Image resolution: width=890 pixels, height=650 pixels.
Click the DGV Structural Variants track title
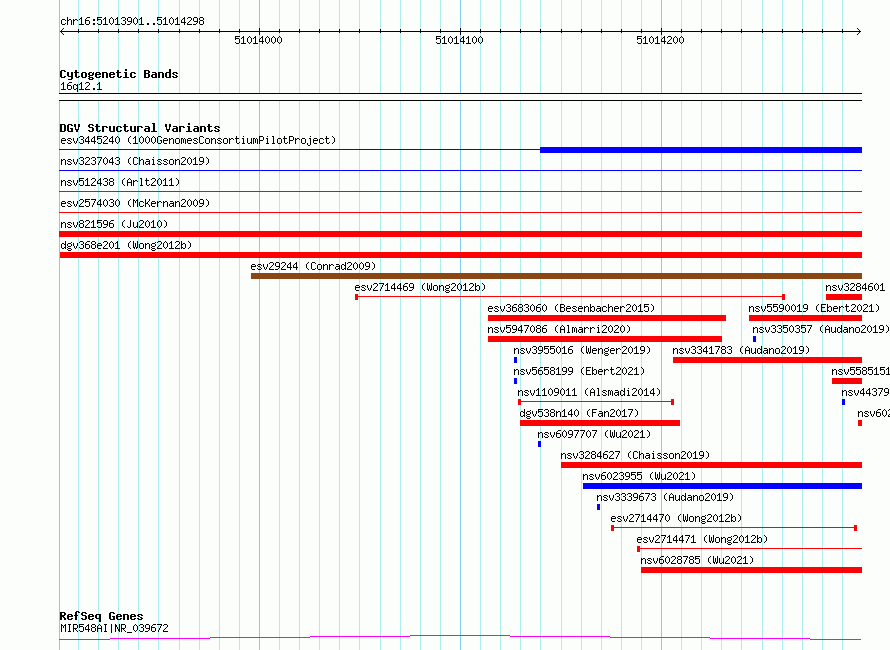[x=140, y=128]
